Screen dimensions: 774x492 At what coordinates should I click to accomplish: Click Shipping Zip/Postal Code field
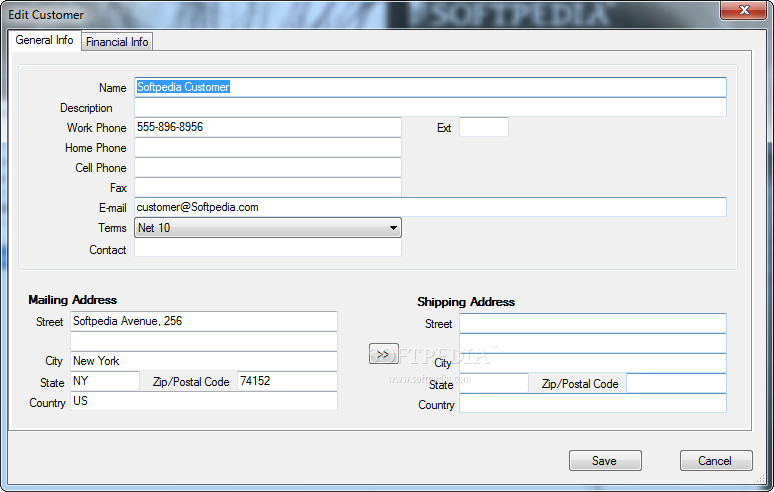pos(676,383)
